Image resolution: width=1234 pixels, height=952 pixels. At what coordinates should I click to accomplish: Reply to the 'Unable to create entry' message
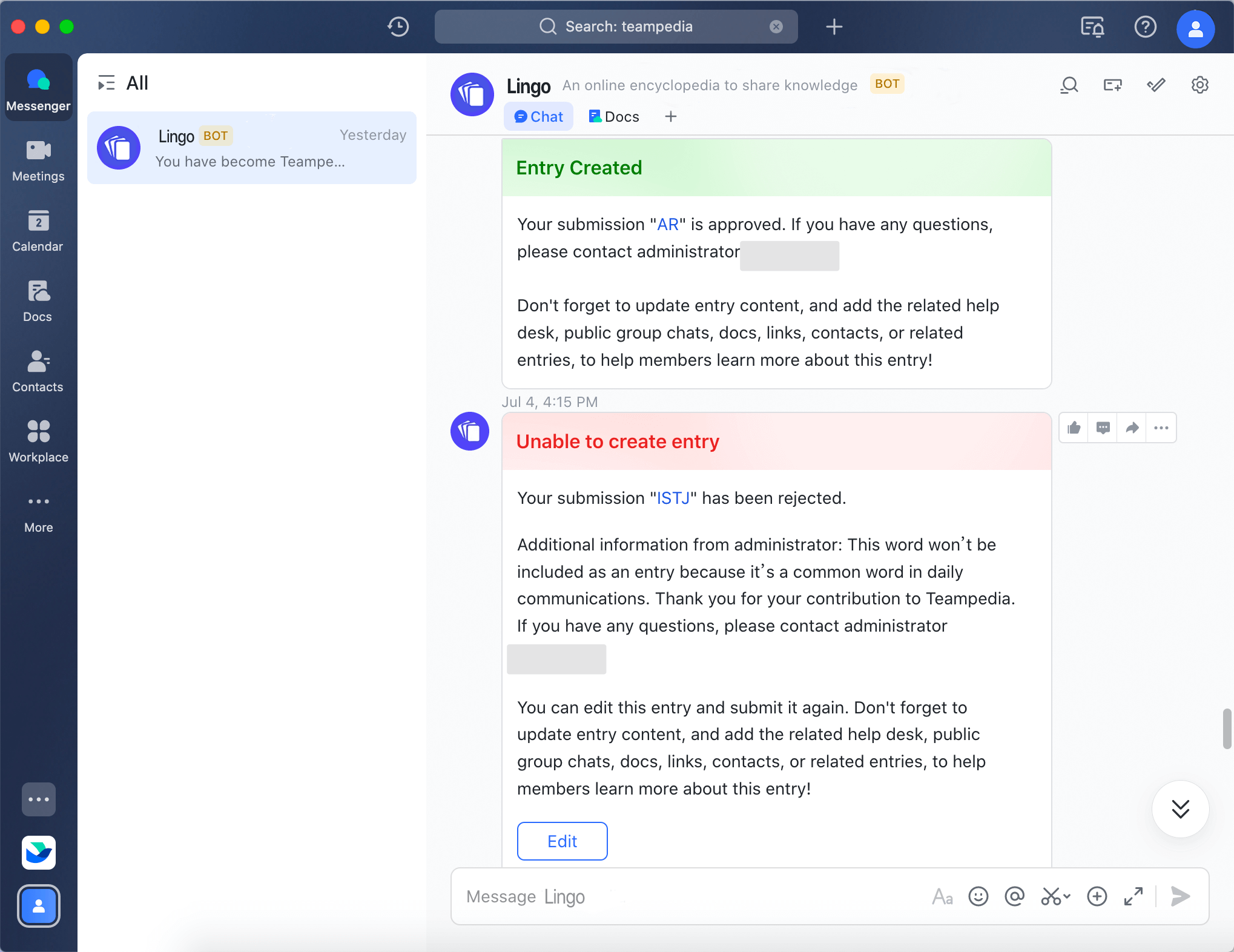coord(1103,428)
